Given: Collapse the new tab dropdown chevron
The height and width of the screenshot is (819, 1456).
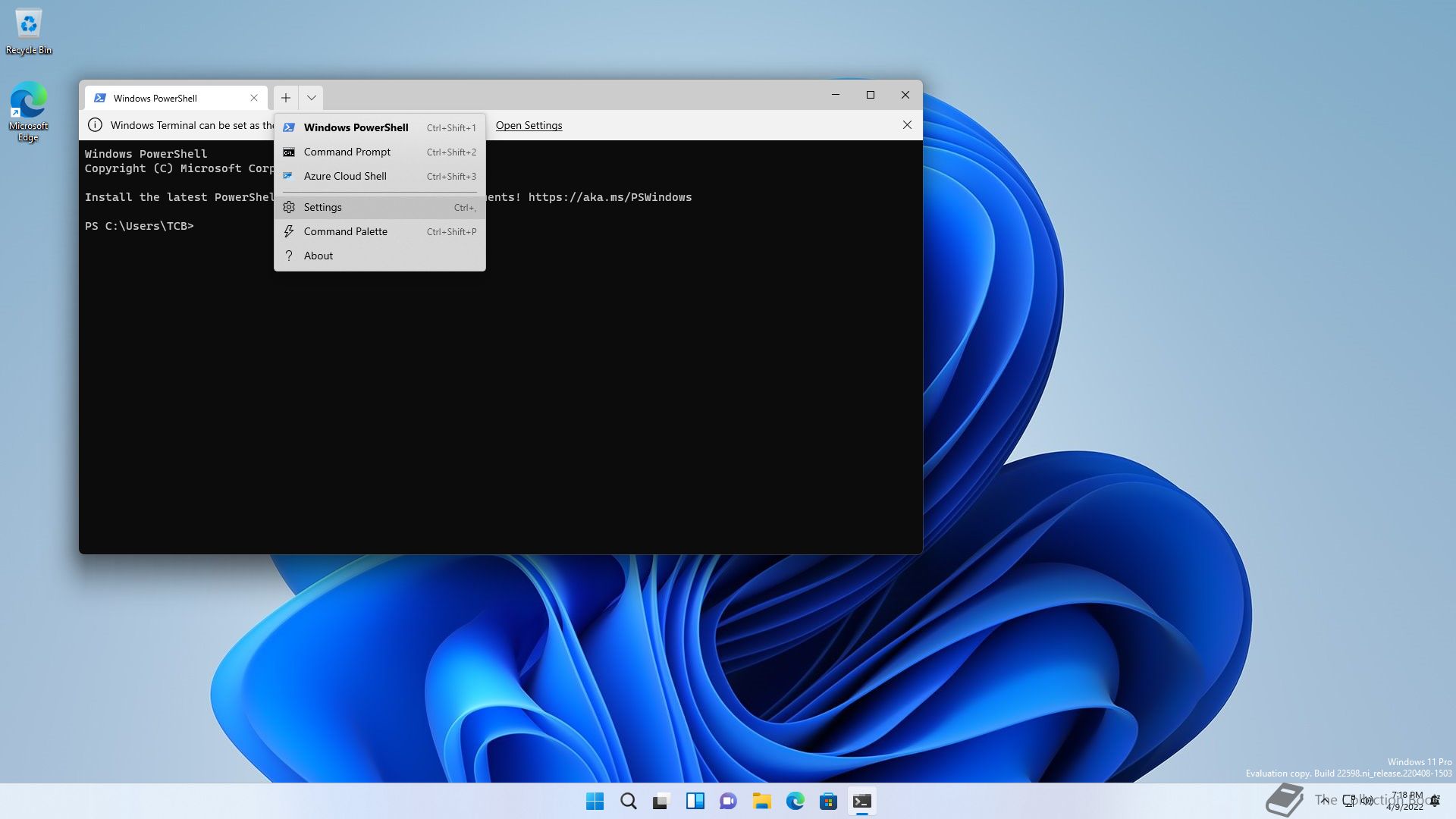Looking at the screenshot, I should tap(311, 98).
